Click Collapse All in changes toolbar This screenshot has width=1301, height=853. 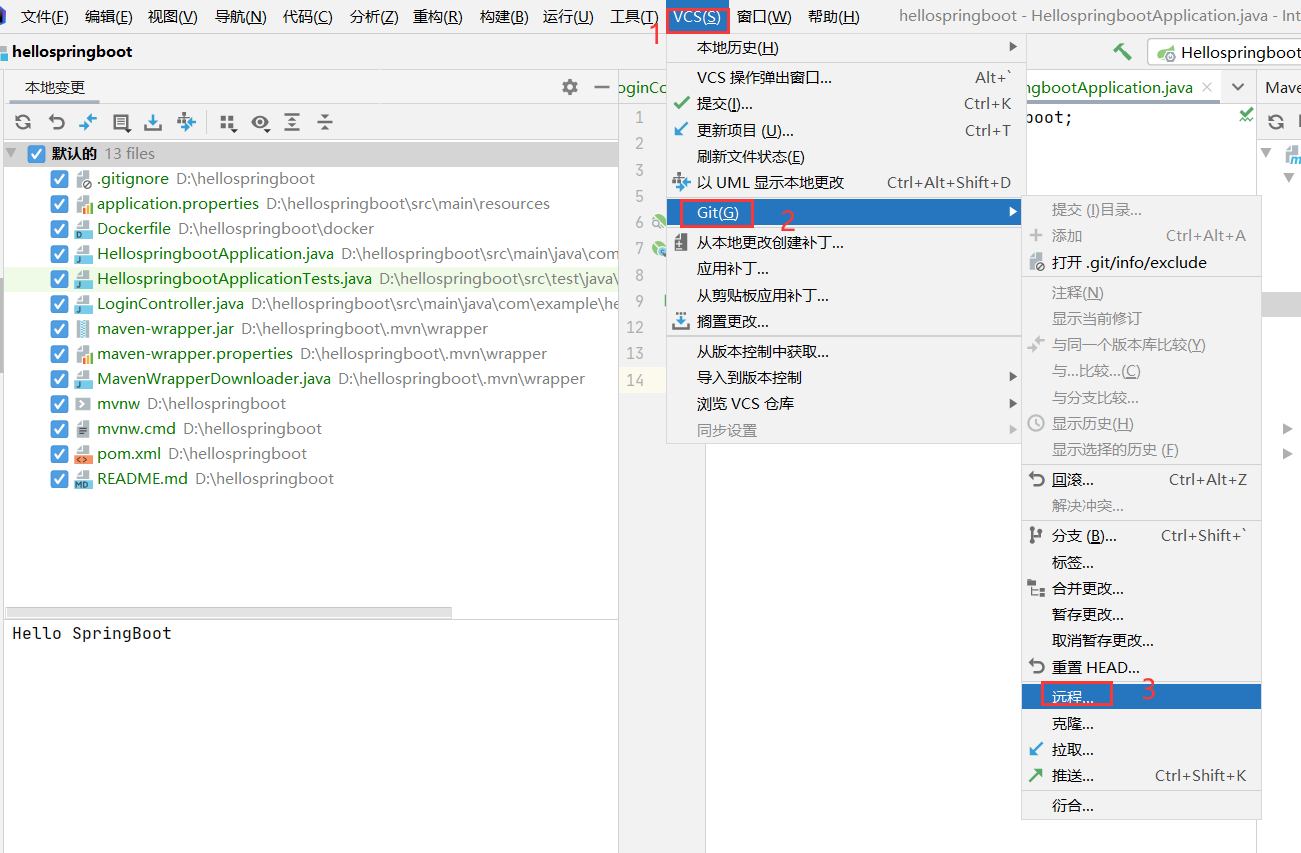[x=325, y=122]
